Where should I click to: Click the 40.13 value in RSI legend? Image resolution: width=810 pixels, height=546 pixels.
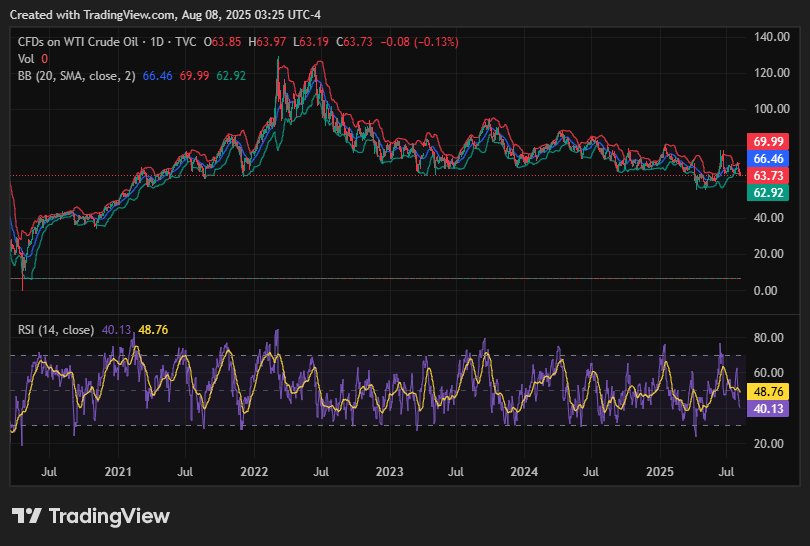pos(116,330)
